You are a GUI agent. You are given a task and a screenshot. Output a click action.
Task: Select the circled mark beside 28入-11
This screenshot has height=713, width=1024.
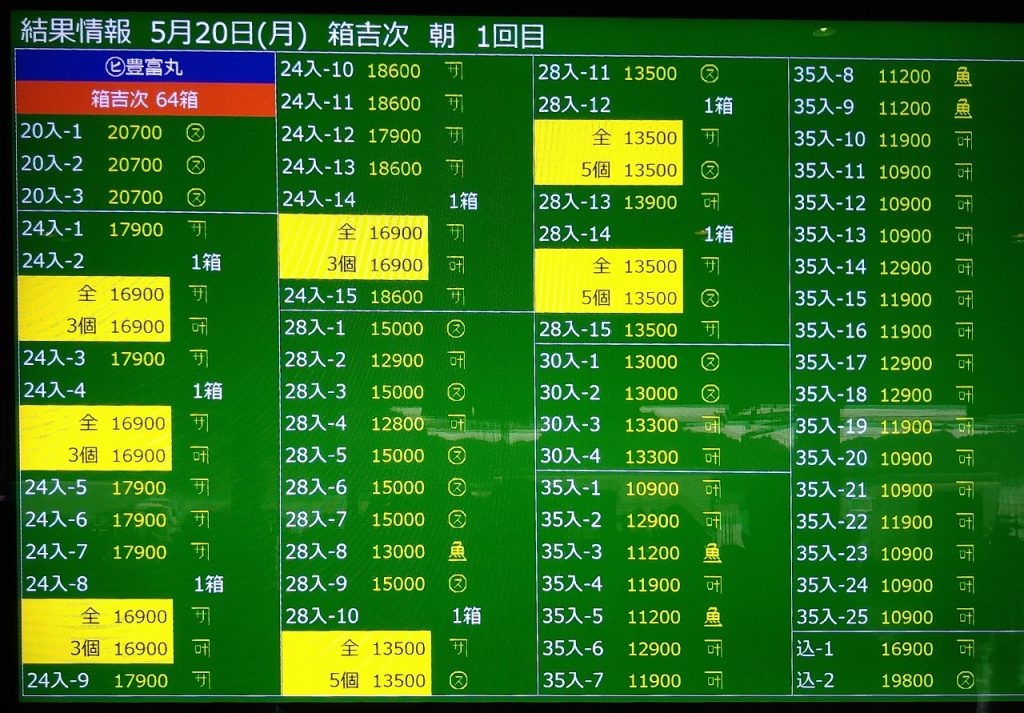click(709, 73)
